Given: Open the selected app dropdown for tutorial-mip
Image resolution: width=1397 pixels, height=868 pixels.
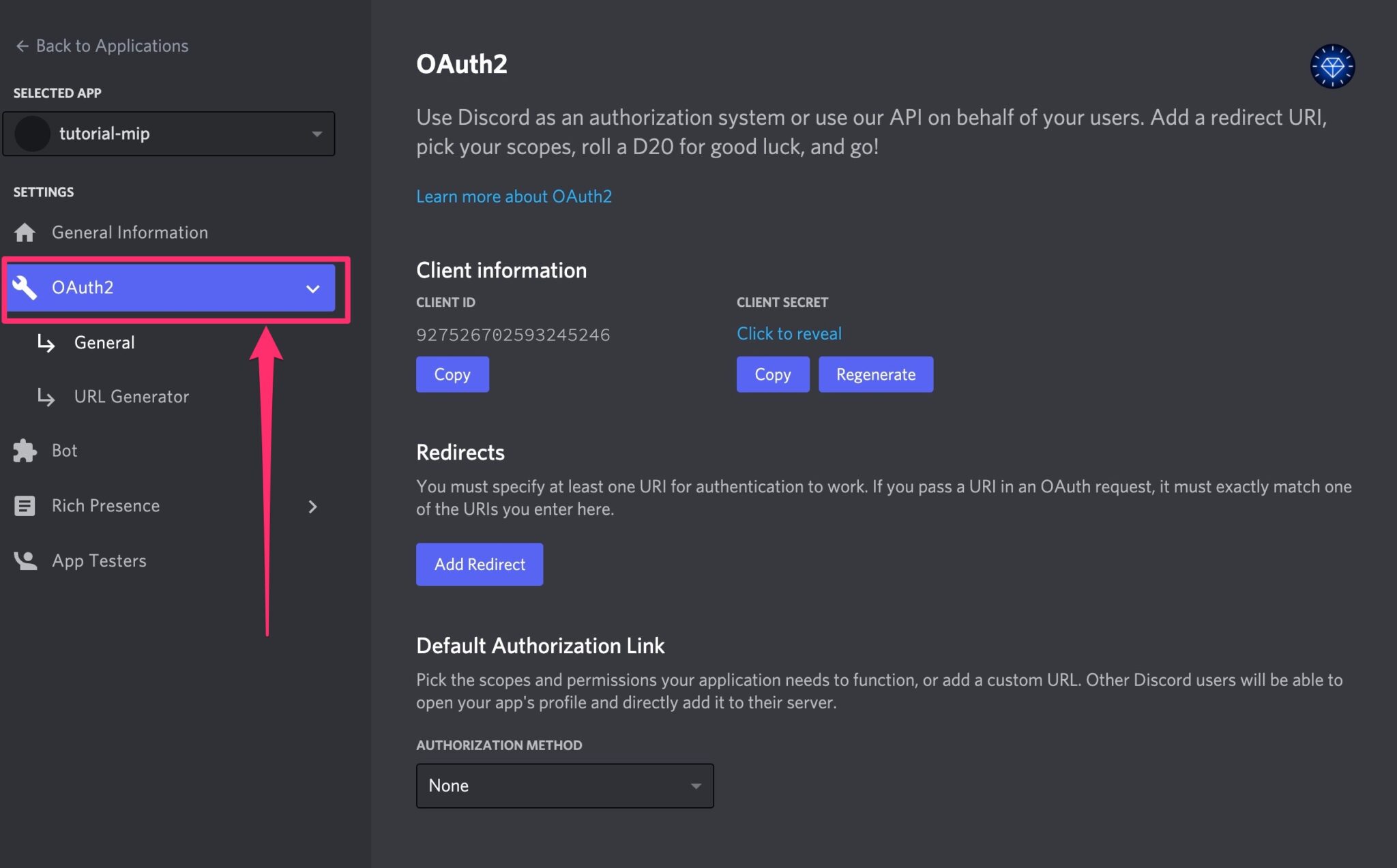Looking at the screenshot, I should (316, 134).
